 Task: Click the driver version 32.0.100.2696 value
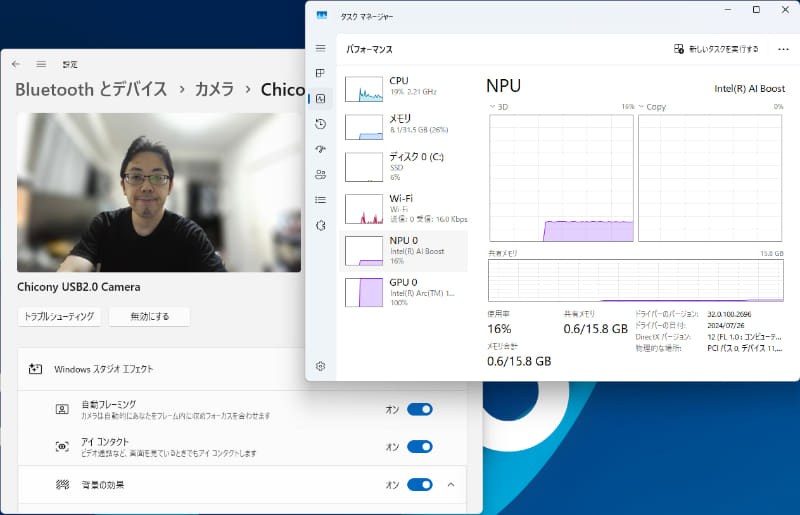[729, 314]
